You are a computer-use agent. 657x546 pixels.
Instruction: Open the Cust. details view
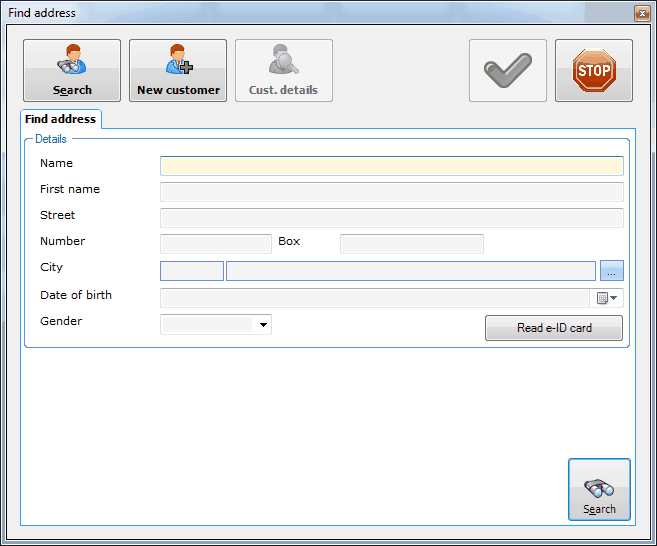pos(284,70)
